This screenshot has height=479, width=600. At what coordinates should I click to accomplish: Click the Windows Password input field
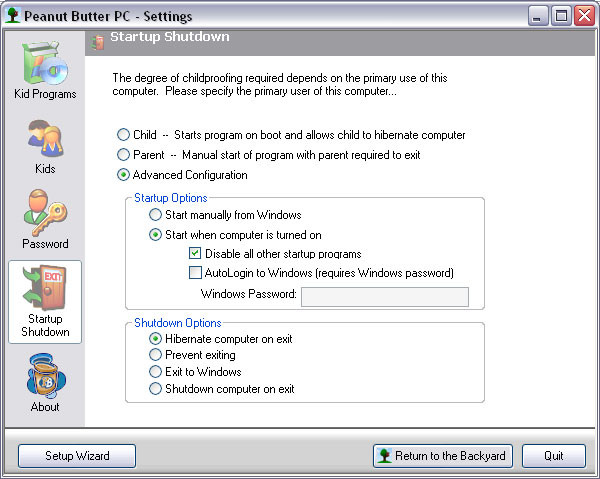click(x=385, y=297)
